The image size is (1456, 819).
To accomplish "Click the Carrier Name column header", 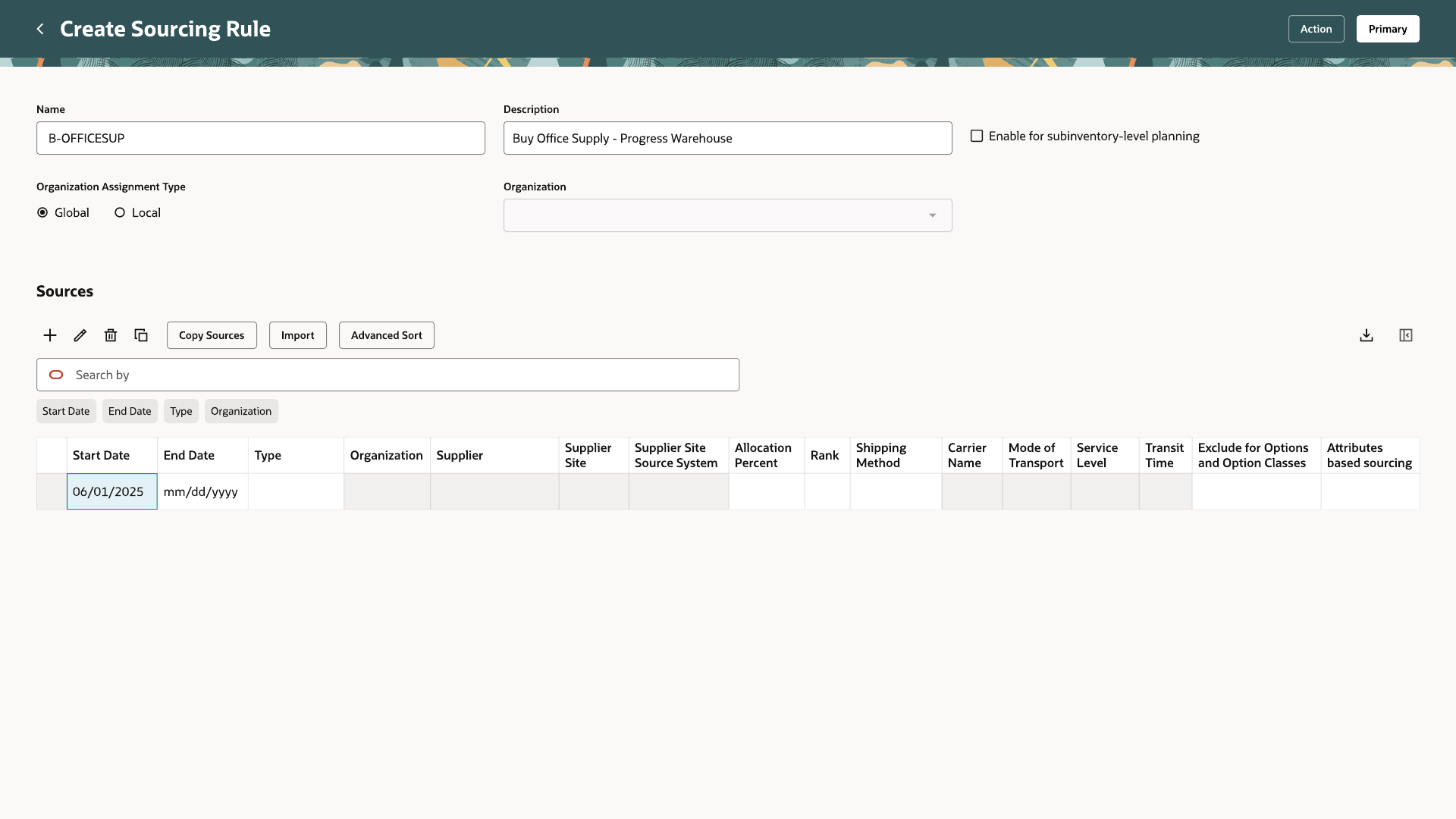I will (x=972, y=455).
